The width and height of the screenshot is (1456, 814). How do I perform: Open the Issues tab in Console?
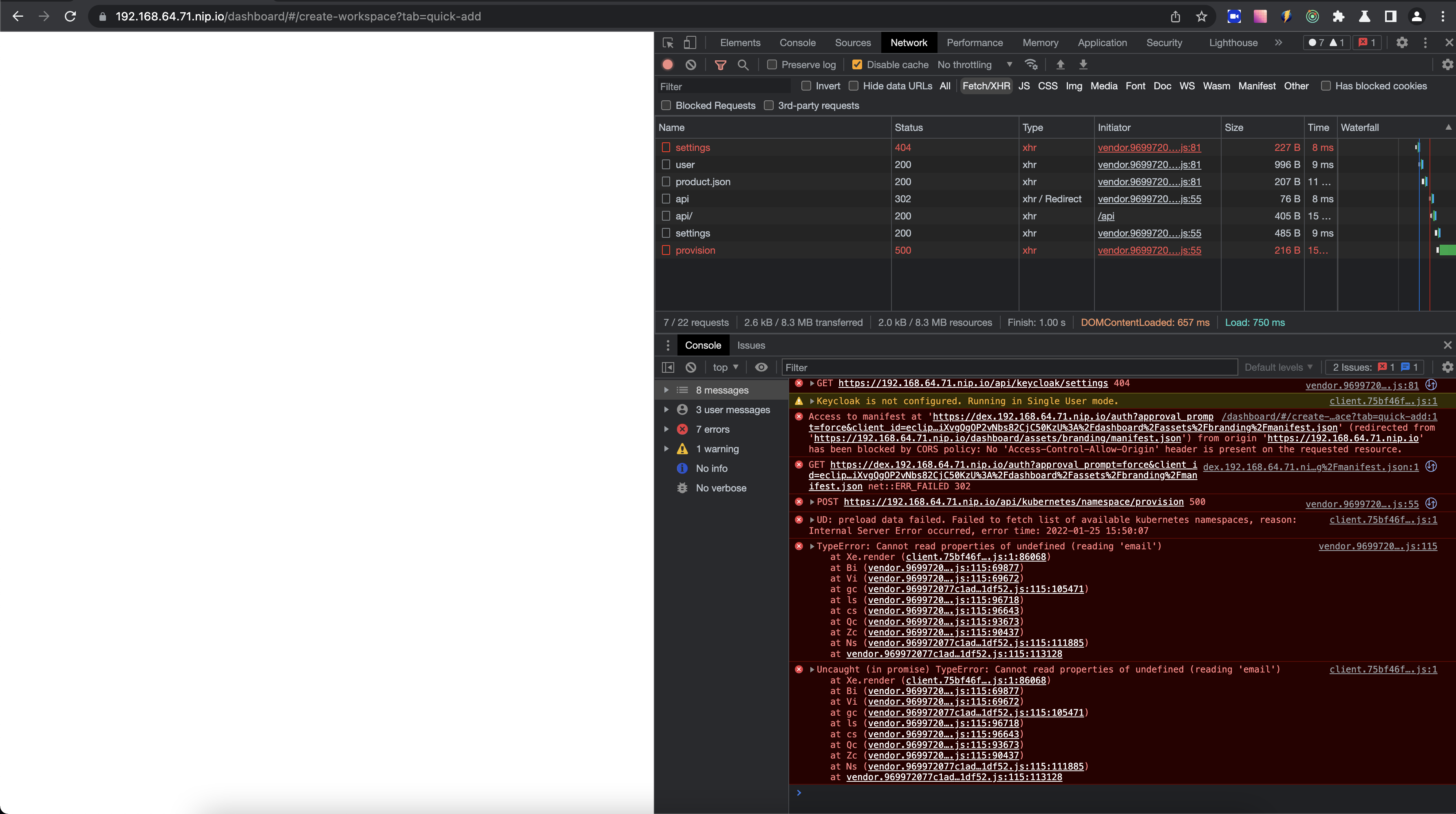[x=750, y=345]
